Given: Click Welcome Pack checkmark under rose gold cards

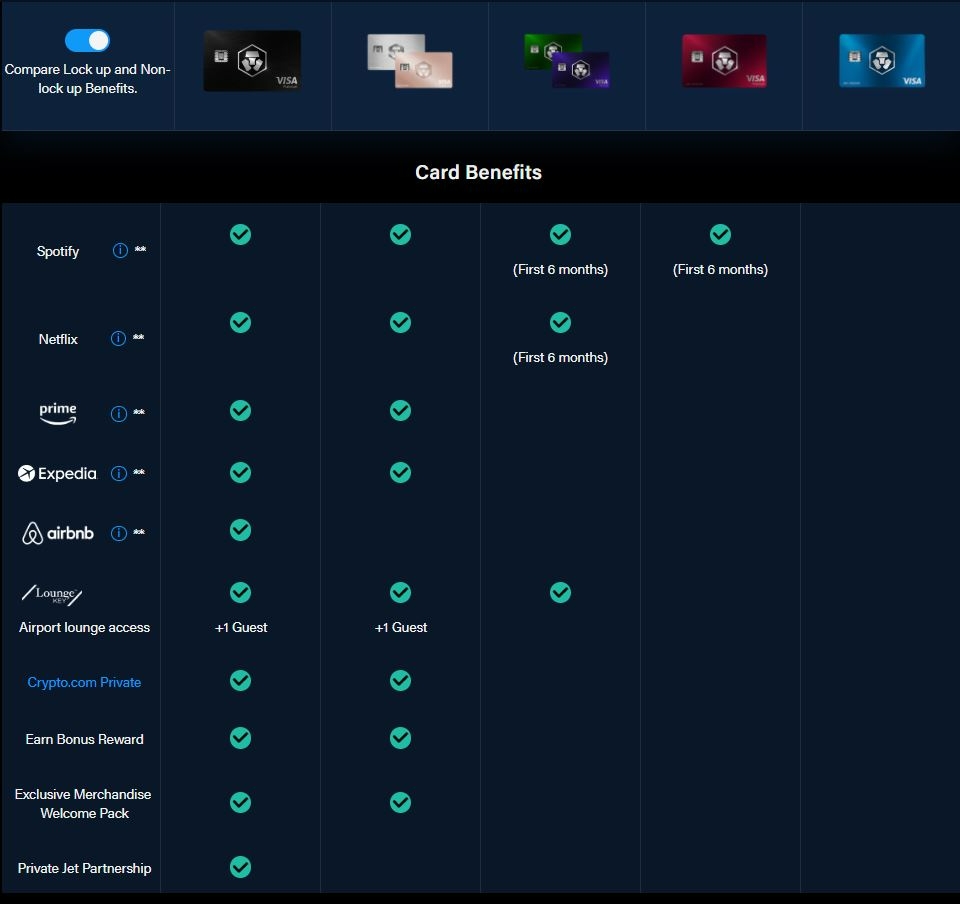Looking at the screenshot, I should (400, 802).
